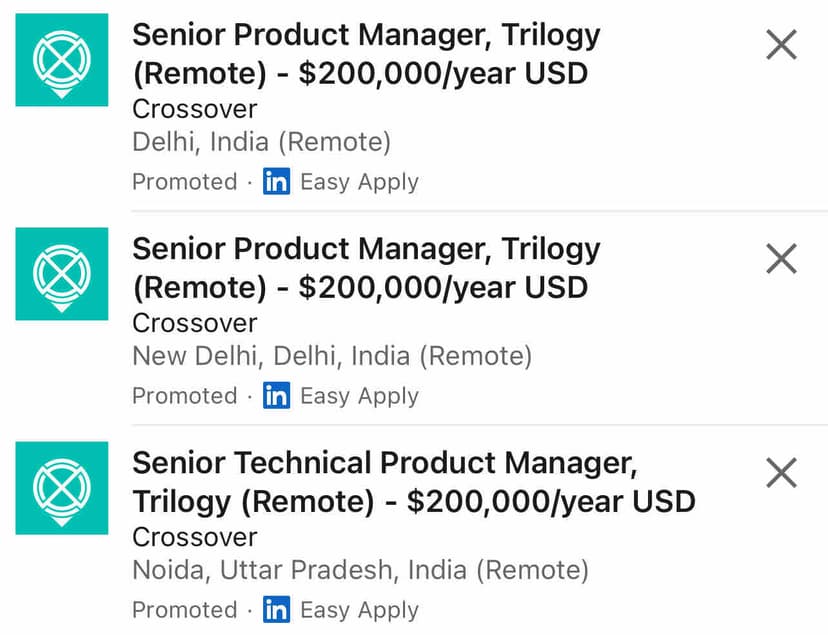This screenshot has width=828, height=635.
Task: Dismiss the Senior Technical Product Manager job
Action: click(781, 473)
